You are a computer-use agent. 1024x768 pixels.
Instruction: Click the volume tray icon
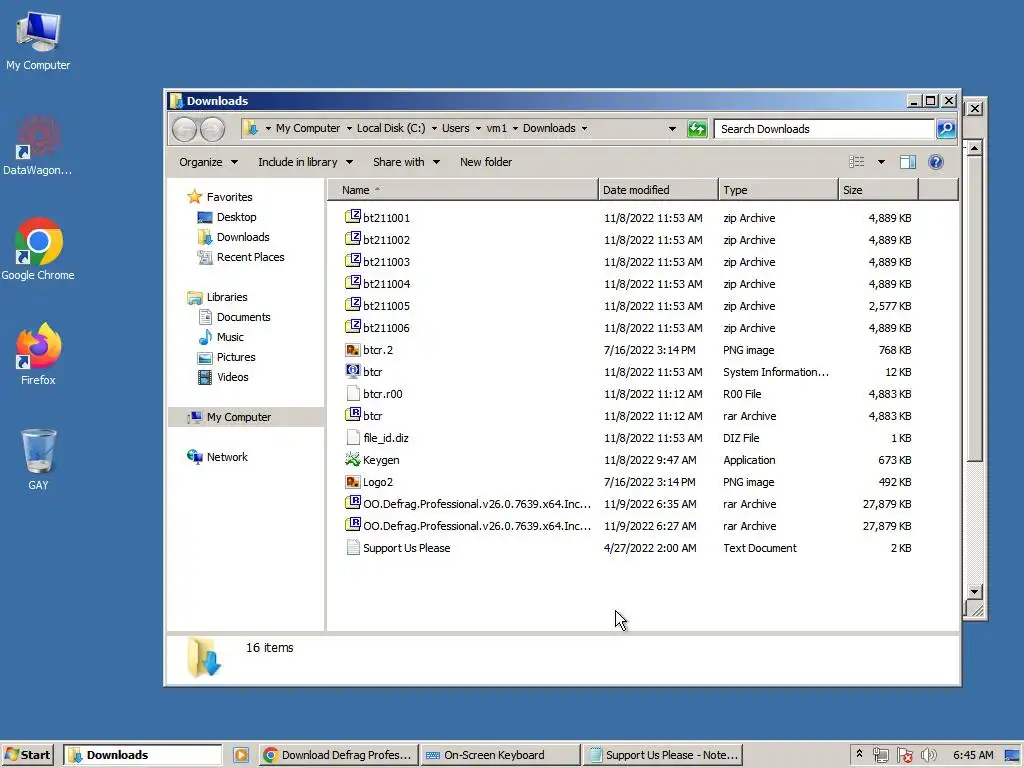click(928, 755)
